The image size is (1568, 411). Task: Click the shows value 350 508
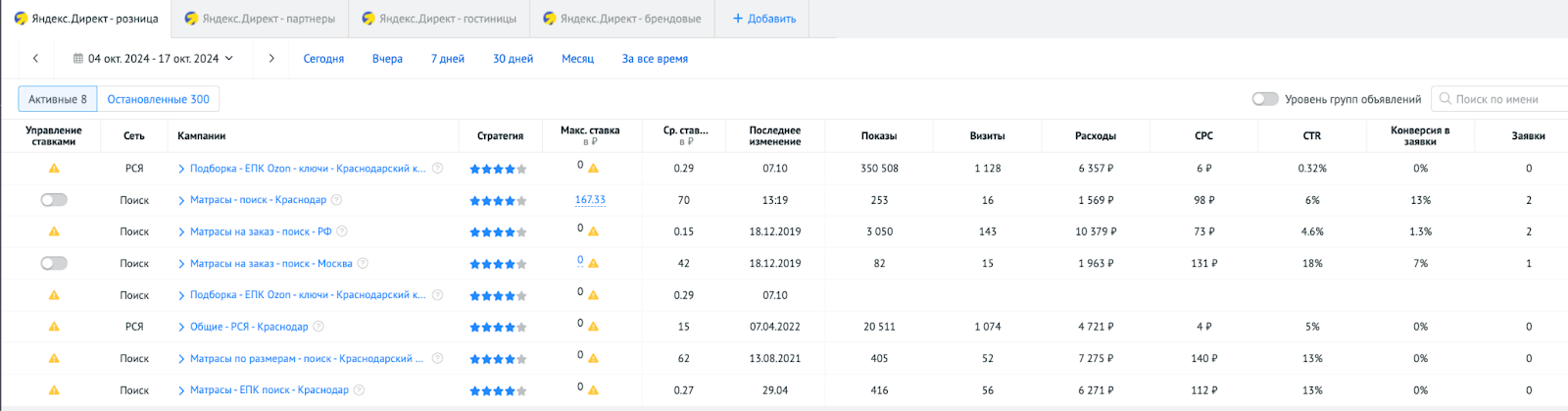[879, 169]
